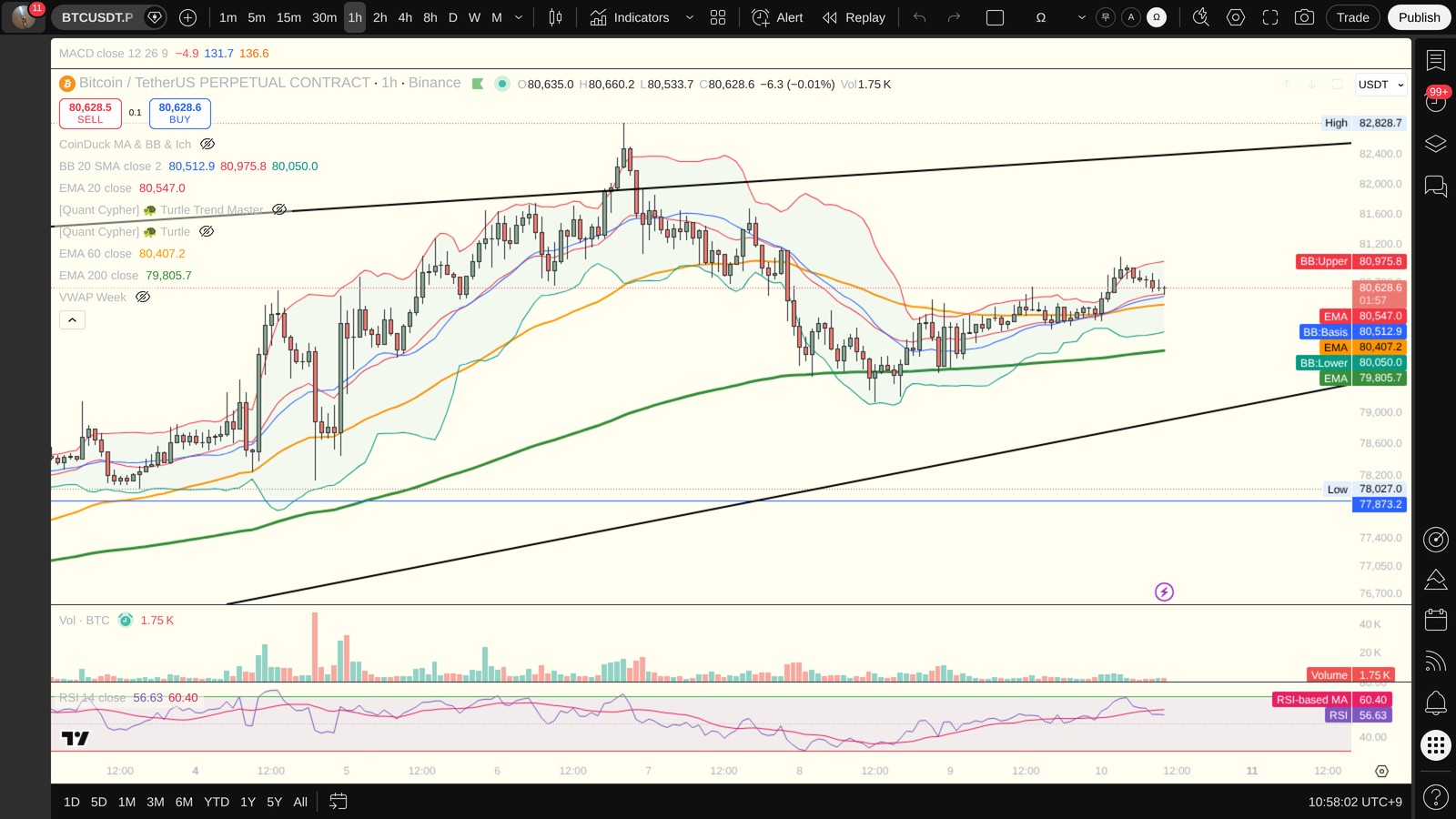Open the USDT currency dropdown
This screenshot has width=1456, height=819.
1380,85
